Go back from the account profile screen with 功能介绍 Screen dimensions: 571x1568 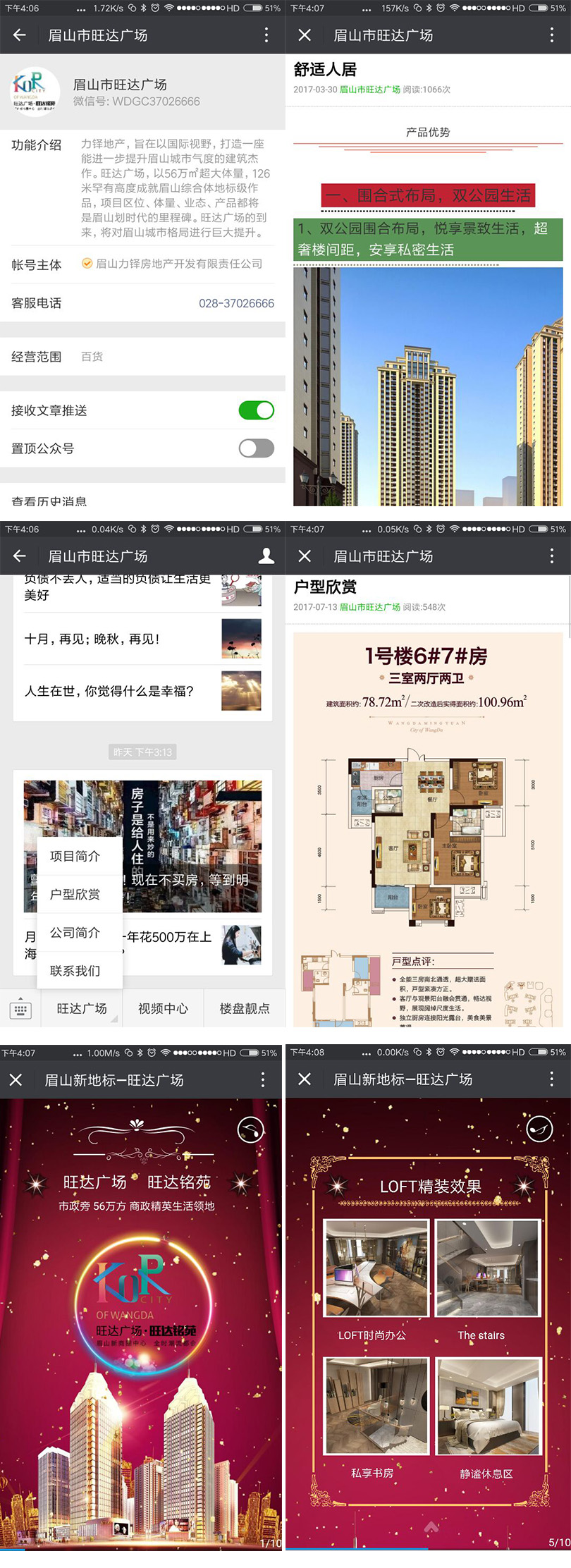point(19,35)
